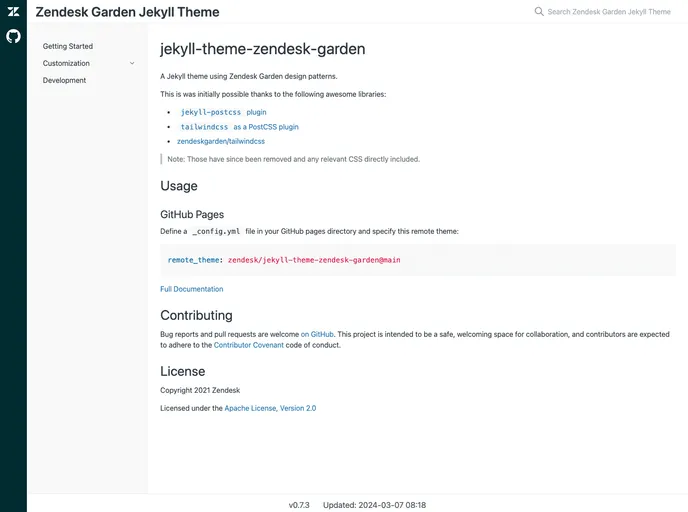Click the Copyright 2021 Zendesk text
688x512 pixels.
point(200,390)
